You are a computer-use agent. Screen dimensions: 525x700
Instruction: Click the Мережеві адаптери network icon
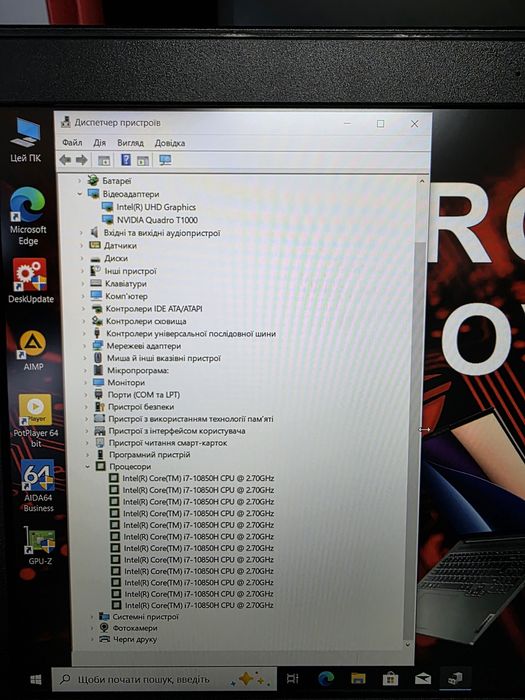pos(97,346)
